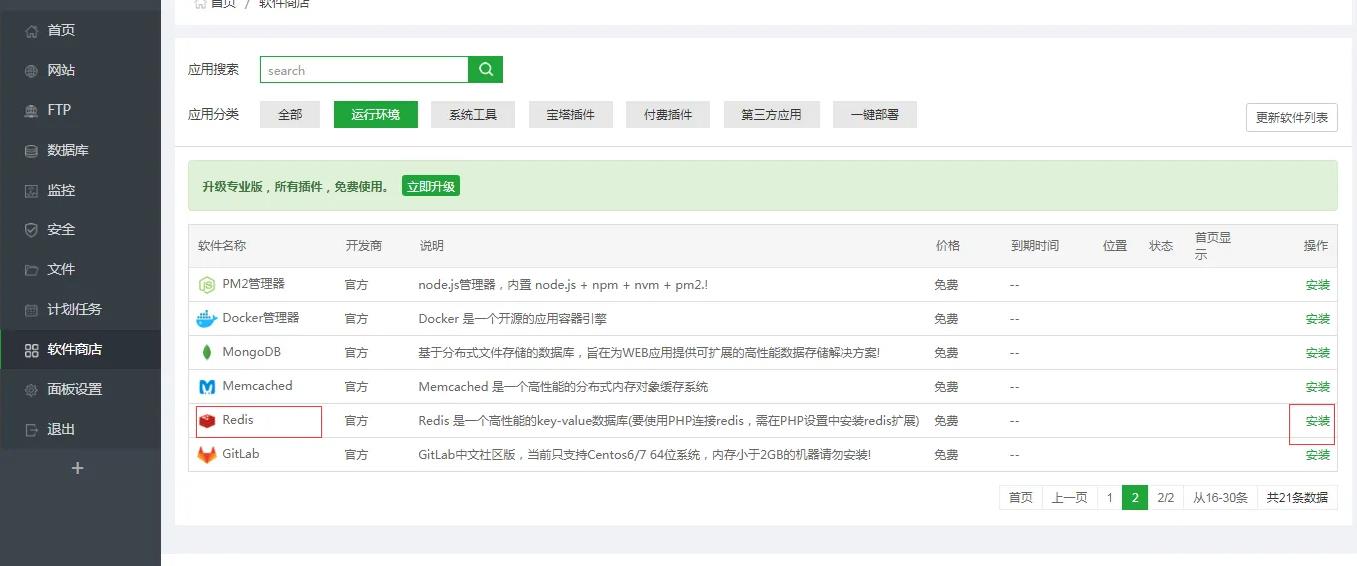
Task: Install GitLab via its 安装 link
Action: click(1317, 455)
